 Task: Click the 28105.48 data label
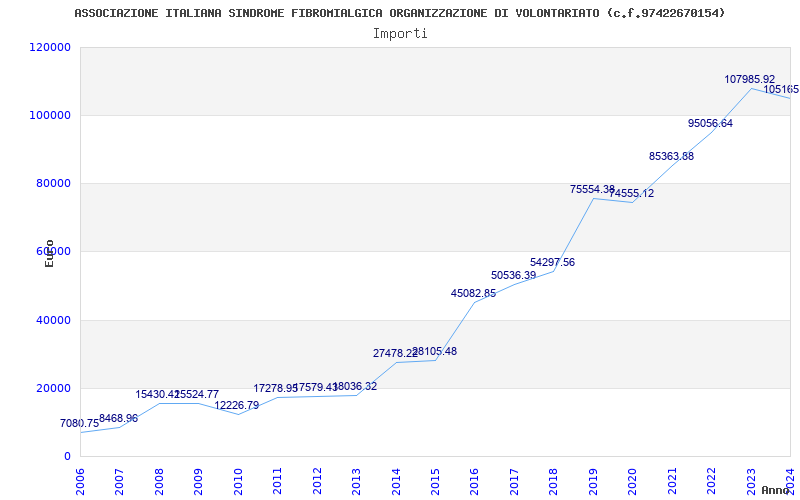point(435,351)
